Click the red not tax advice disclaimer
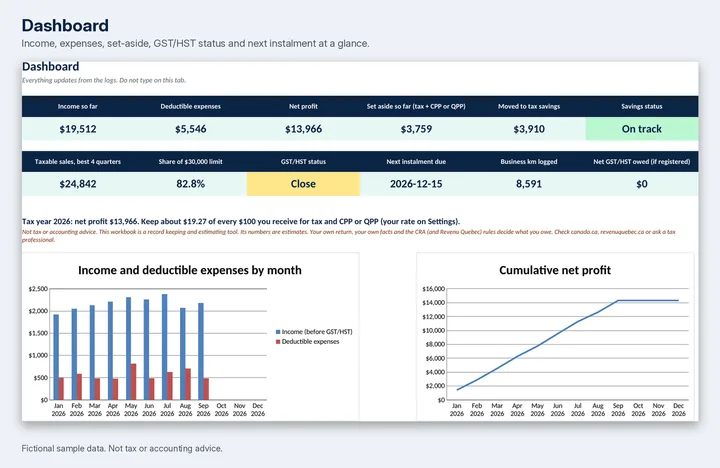The image size is (720, 468). pos(349,236)
